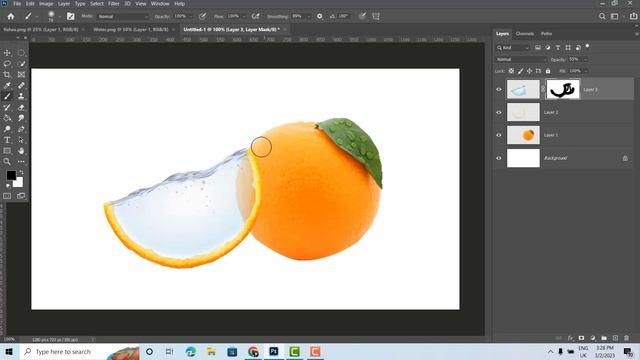The height and width of the screenshot is (360, 640).
Task: Select the Clone Stamp tool
Action: [21, 96]
